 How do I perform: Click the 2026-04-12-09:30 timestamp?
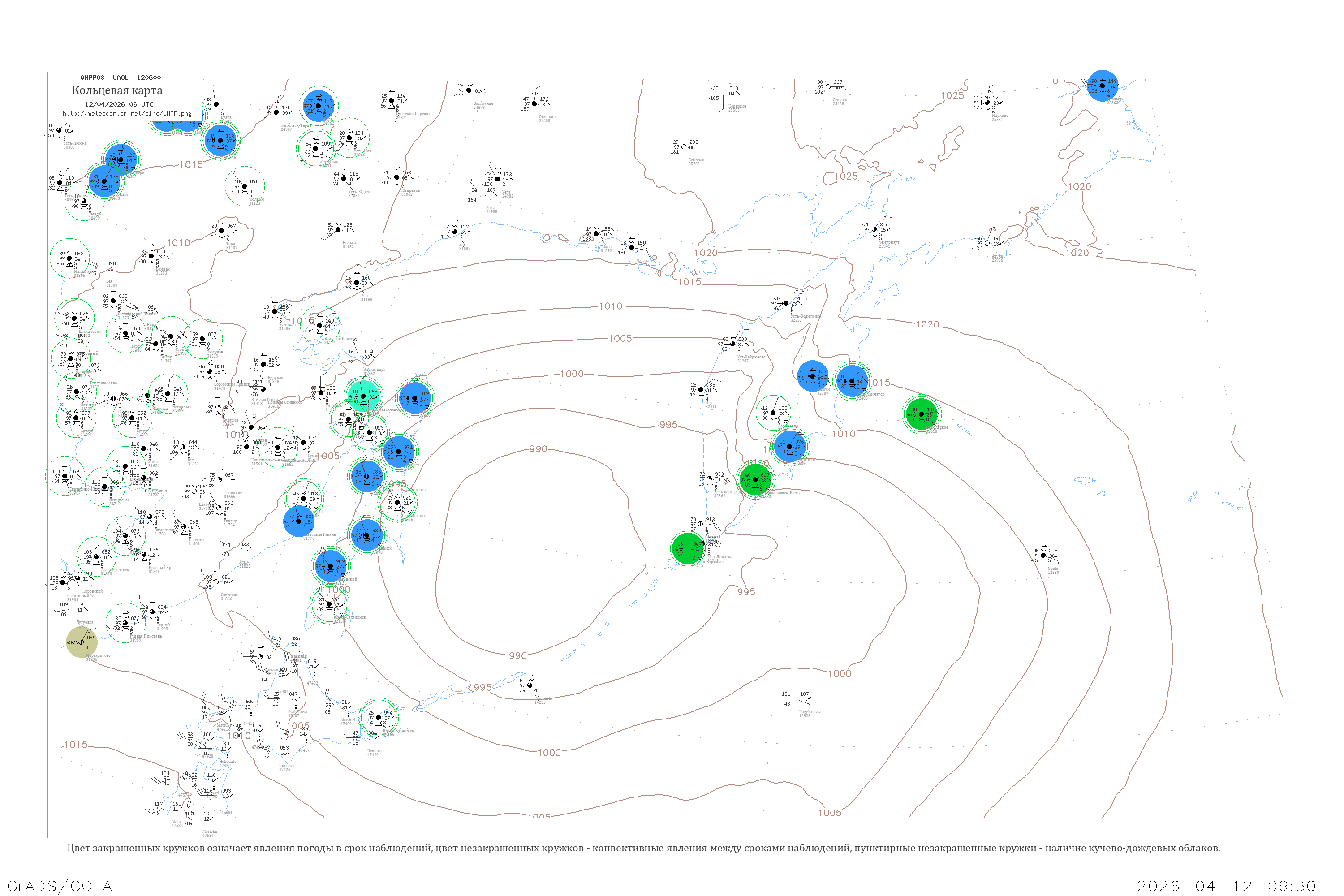click(x=1226, y=885)
